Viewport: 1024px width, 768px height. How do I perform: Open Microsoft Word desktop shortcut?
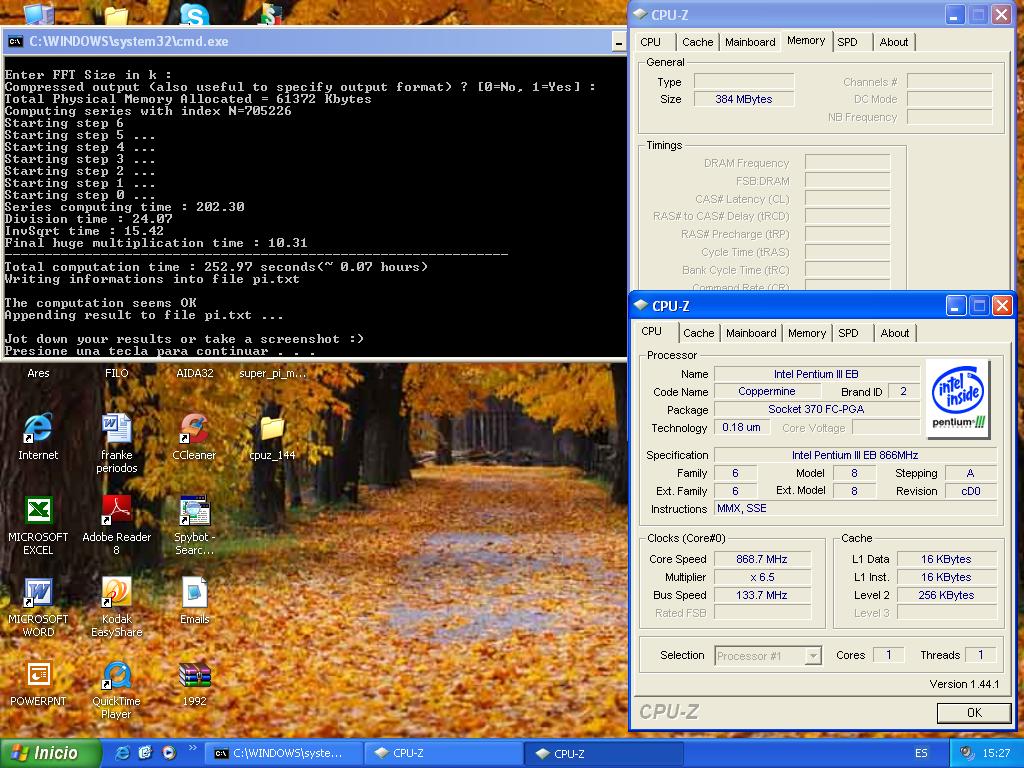[38, 592]
